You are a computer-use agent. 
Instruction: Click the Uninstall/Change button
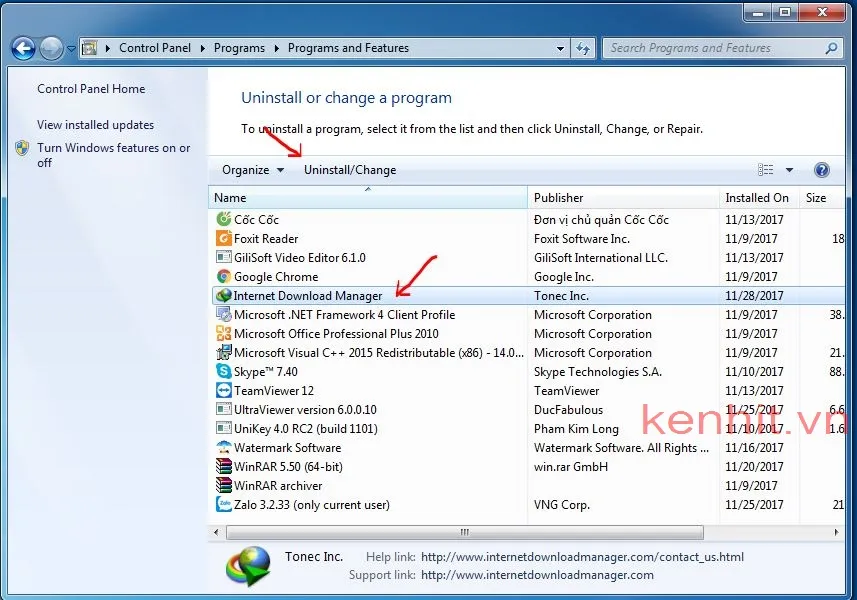coord(349,169)
